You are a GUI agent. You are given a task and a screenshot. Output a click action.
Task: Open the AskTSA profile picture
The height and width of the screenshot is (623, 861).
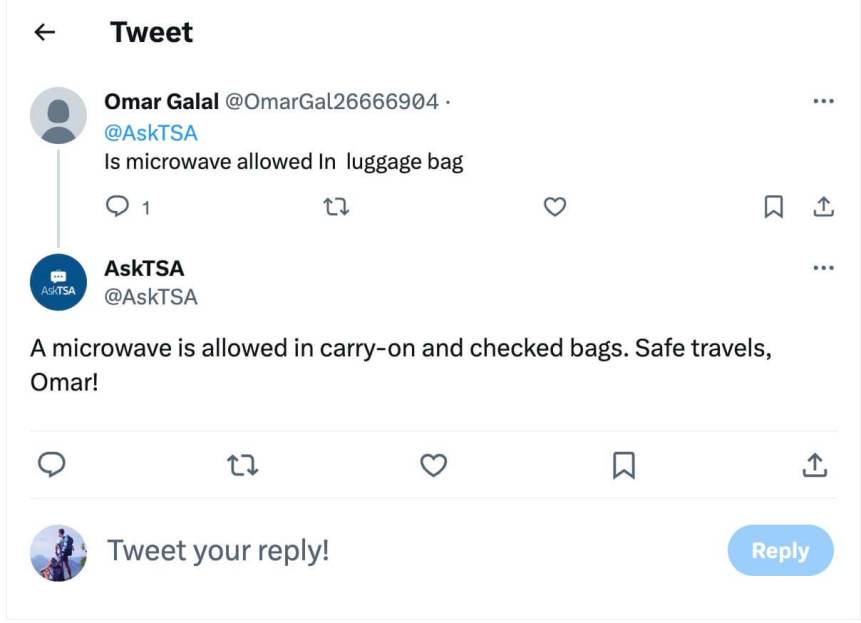point(58,282)
